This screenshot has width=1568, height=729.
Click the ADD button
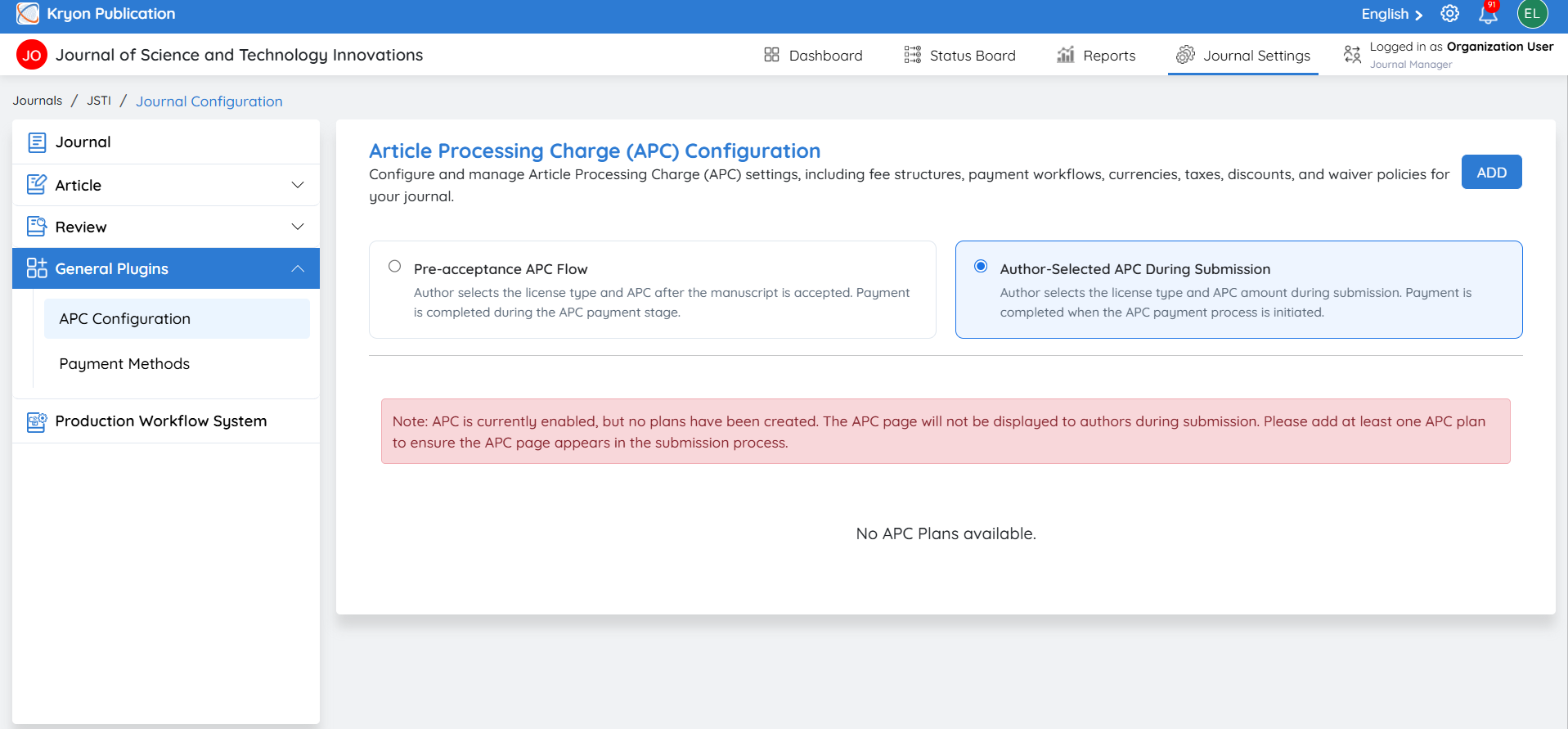click(1492, 172)
